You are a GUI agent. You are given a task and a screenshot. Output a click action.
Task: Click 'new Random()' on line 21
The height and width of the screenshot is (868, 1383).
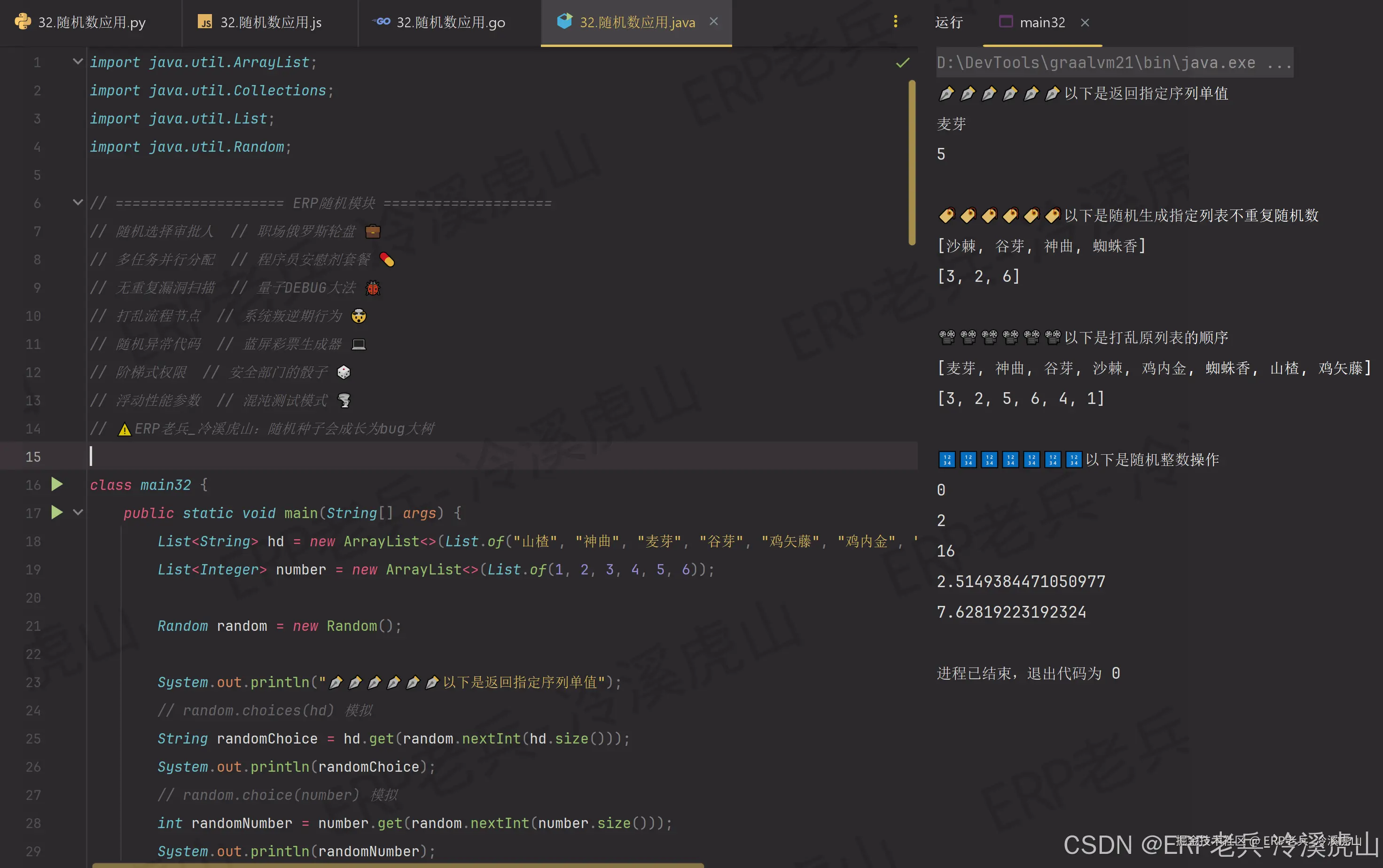click(x=343, y=626)
